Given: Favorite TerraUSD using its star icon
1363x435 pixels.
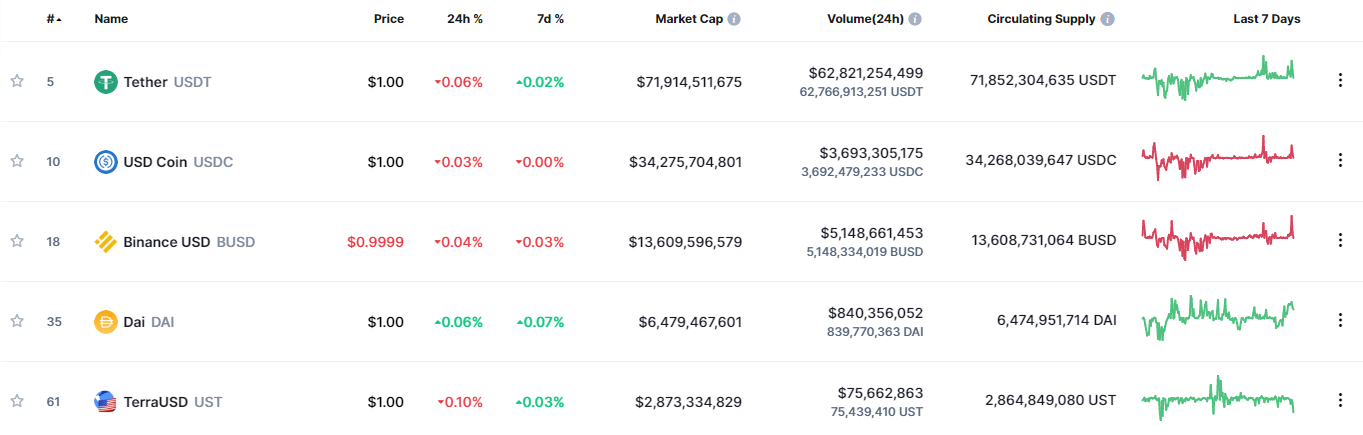Looking at the screenshot, I should (x=17, y=402).
